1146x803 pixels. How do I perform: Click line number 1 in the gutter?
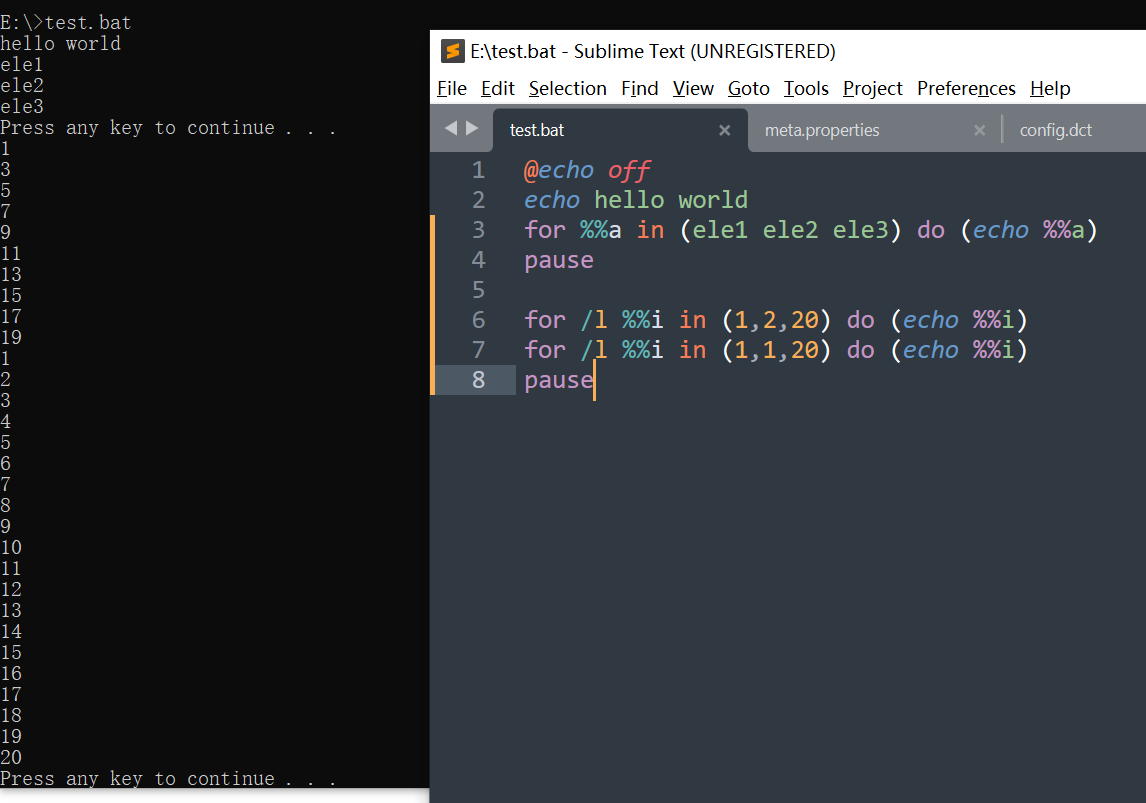coord(479,170)
